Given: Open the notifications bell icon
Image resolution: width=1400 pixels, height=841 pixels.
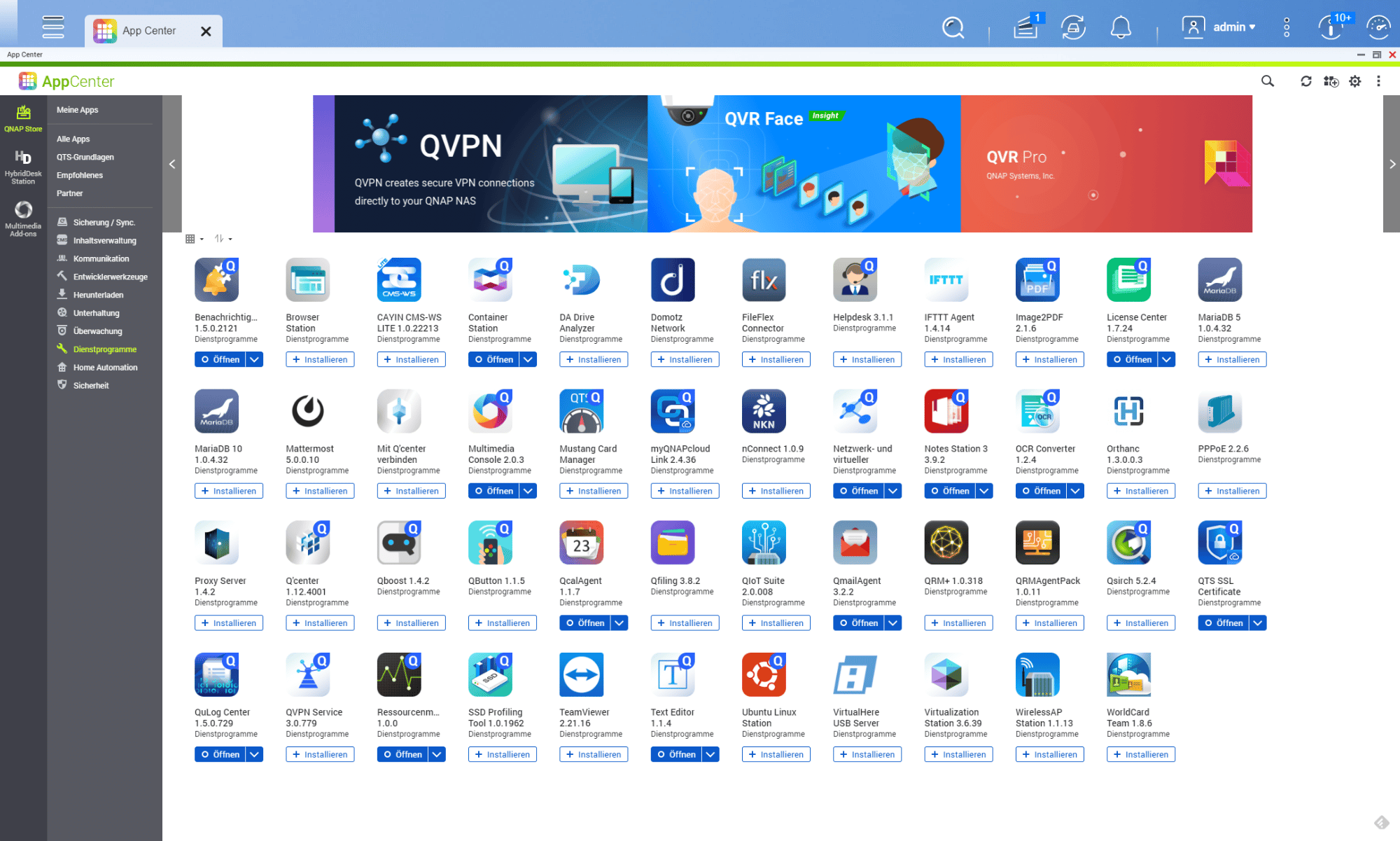Looking at the screenshot, I should click(1120, 28).
